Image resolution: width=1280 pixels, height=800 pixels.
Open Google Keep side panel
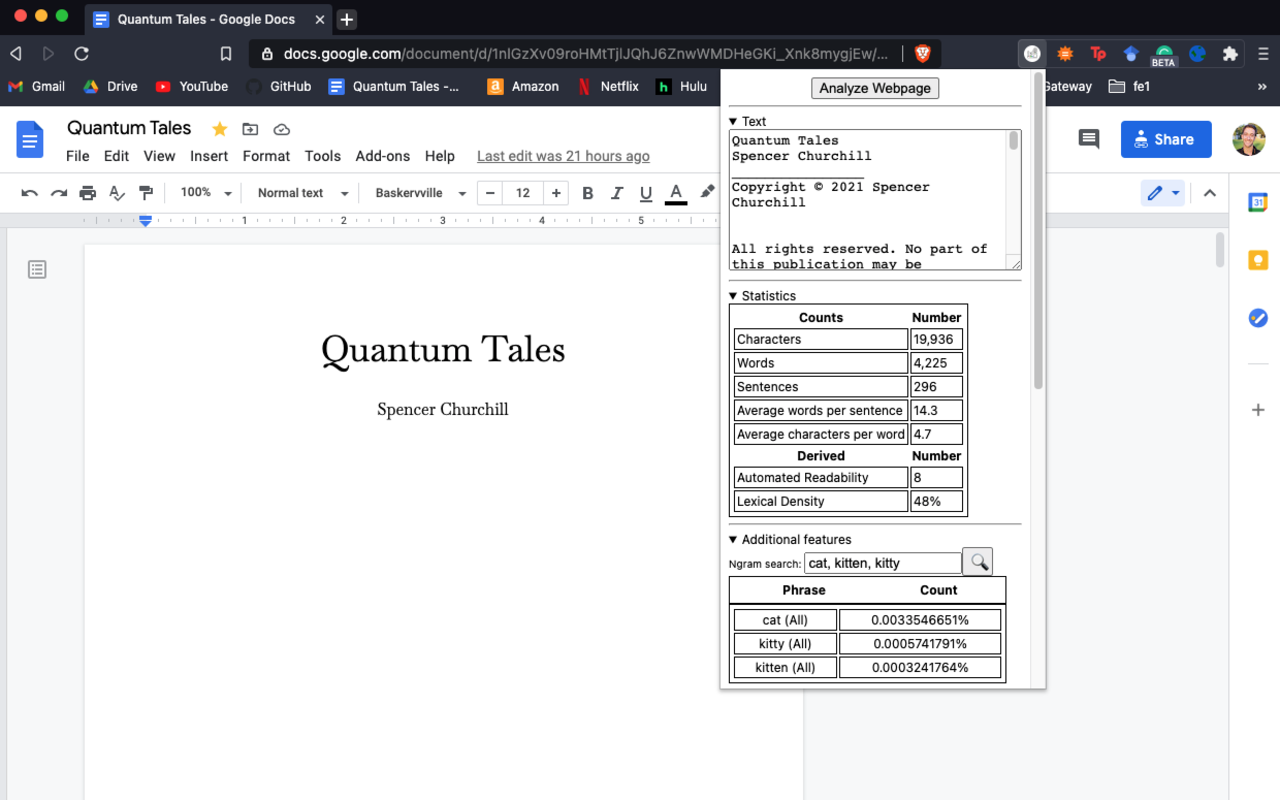[1258, 260]
